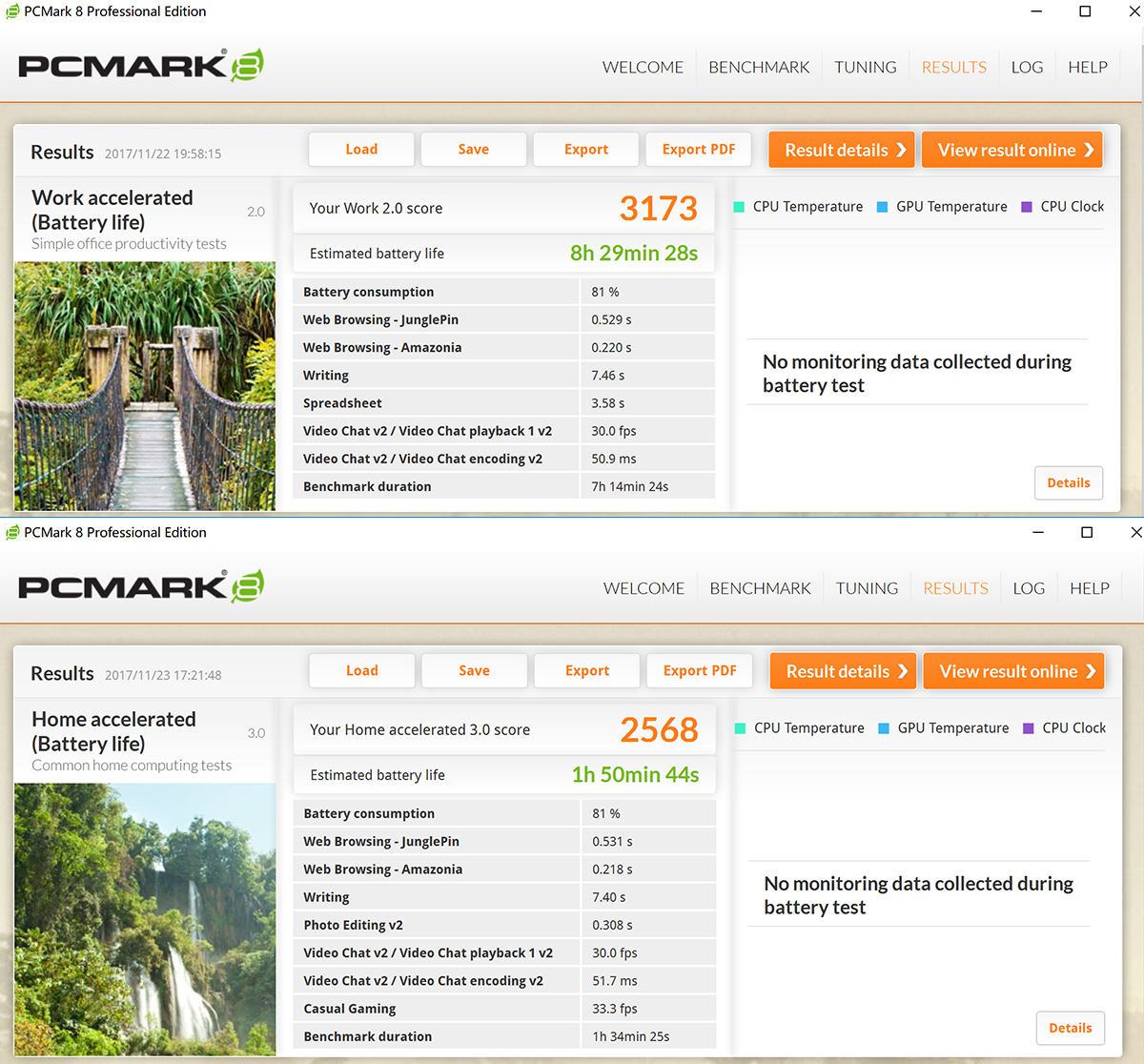
Task: Click PCMark logo in upper window
Action: point(141,65)
